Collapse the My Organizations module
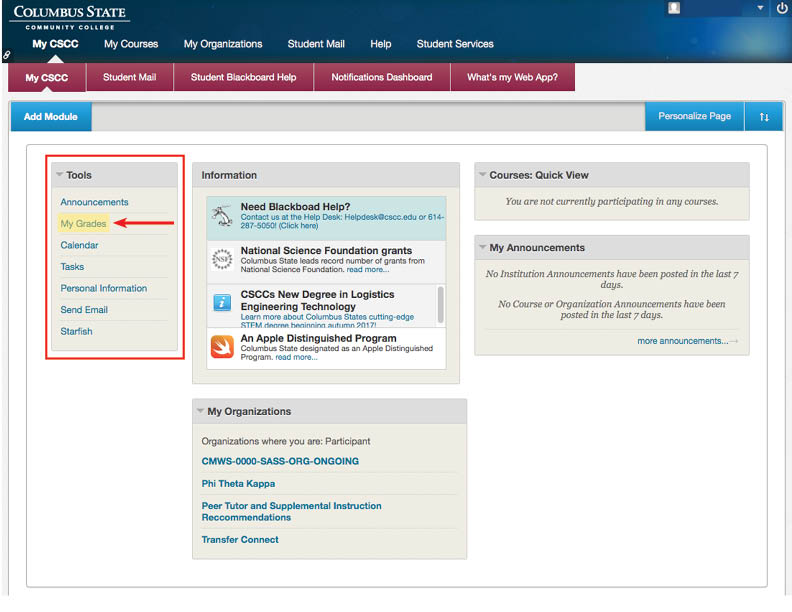The height and width of the screenshot is (612, 792). click(x=201, y=412)
